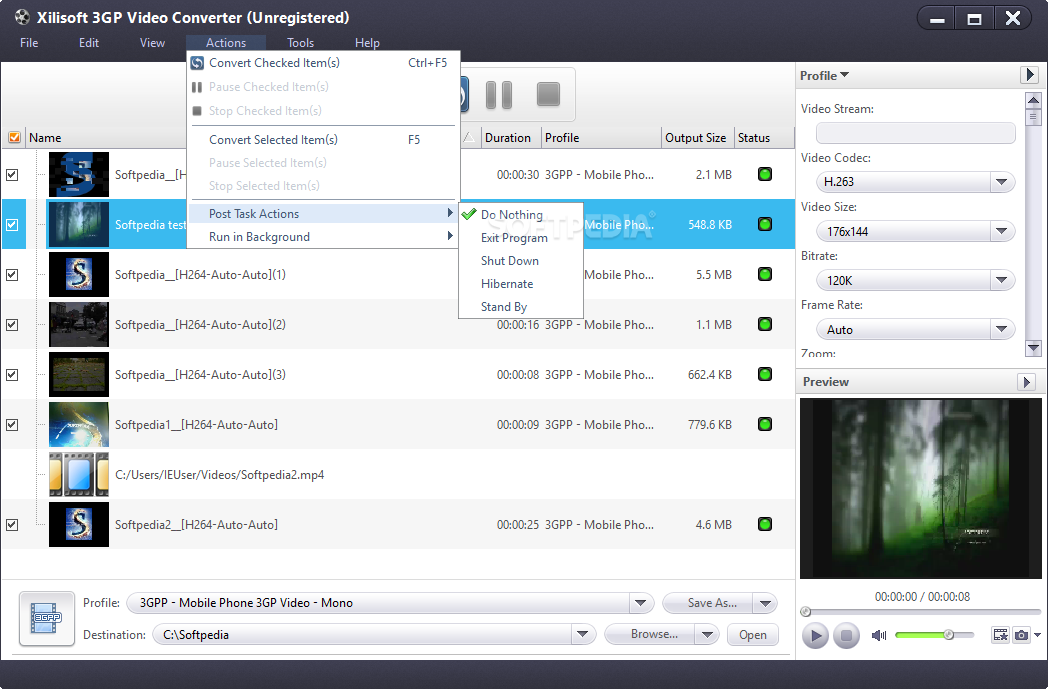Click the 3GPP profile format icon
Screen dimensions: 1048x689
47,618
